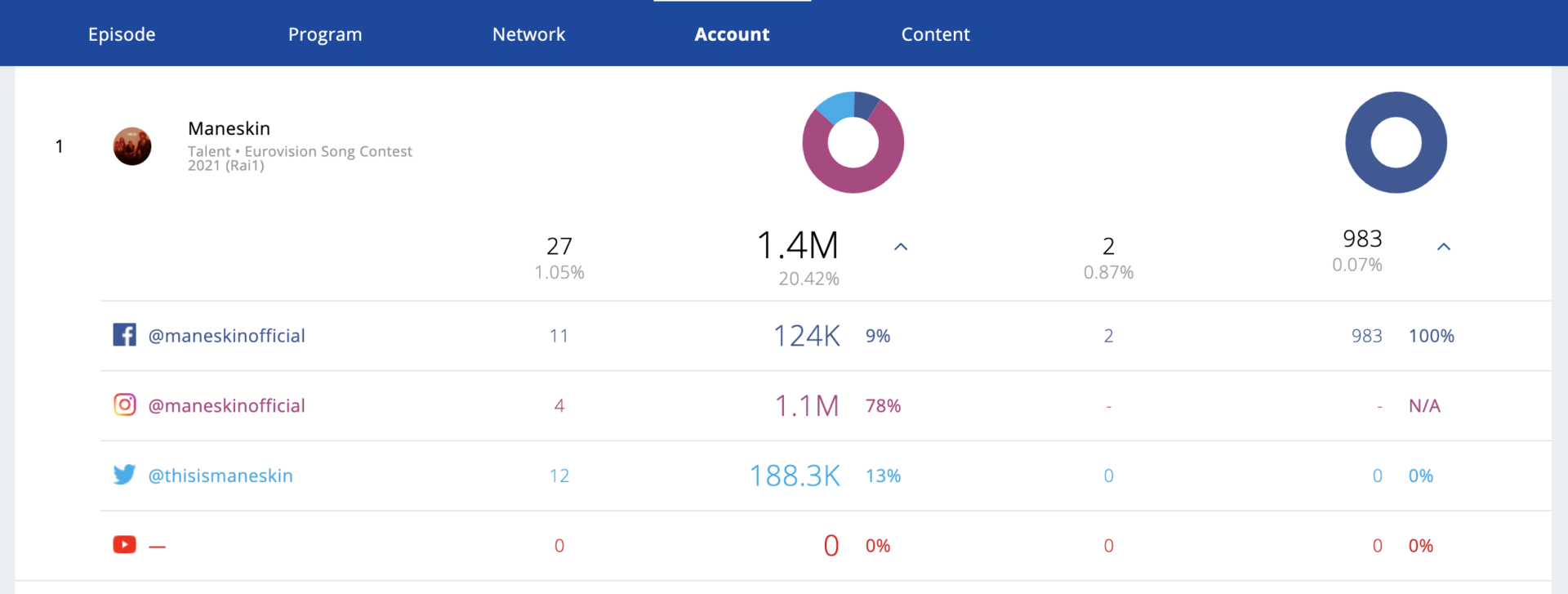Click the rank number 1

(x=59, y=146)
